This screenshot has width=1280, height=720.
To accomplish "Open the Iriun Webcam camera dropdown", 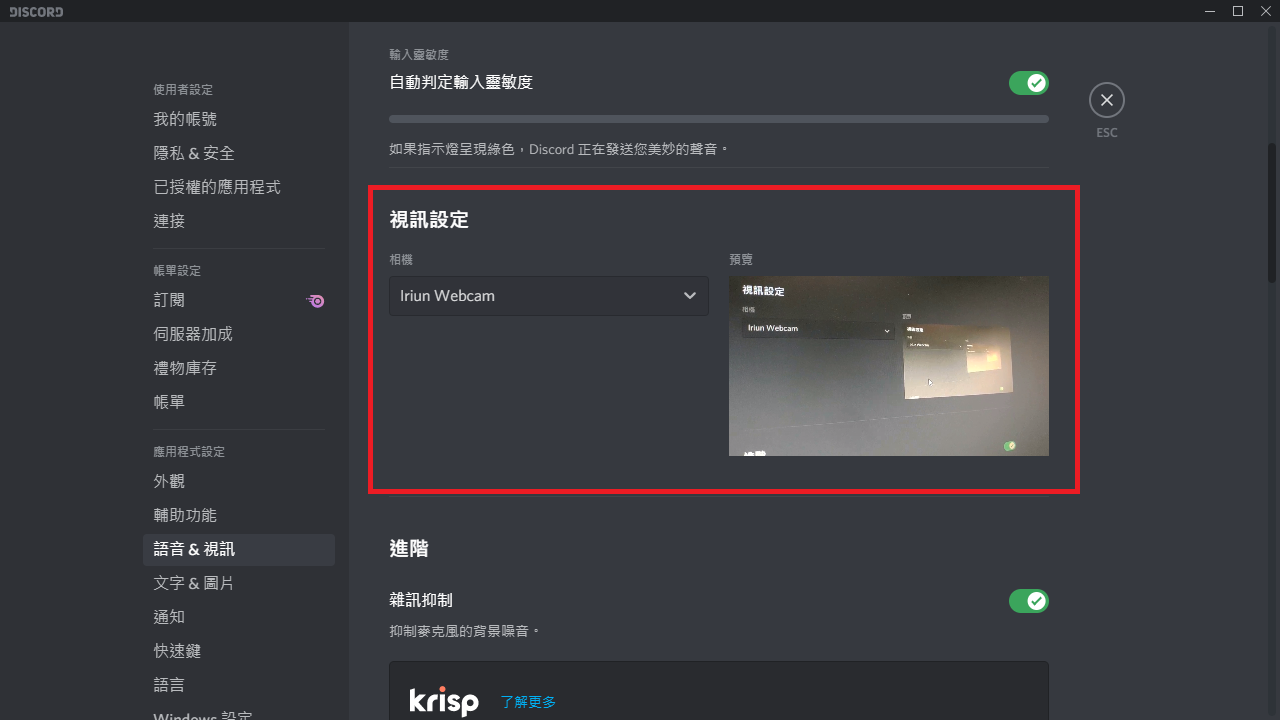I will [x=549, y=296].
